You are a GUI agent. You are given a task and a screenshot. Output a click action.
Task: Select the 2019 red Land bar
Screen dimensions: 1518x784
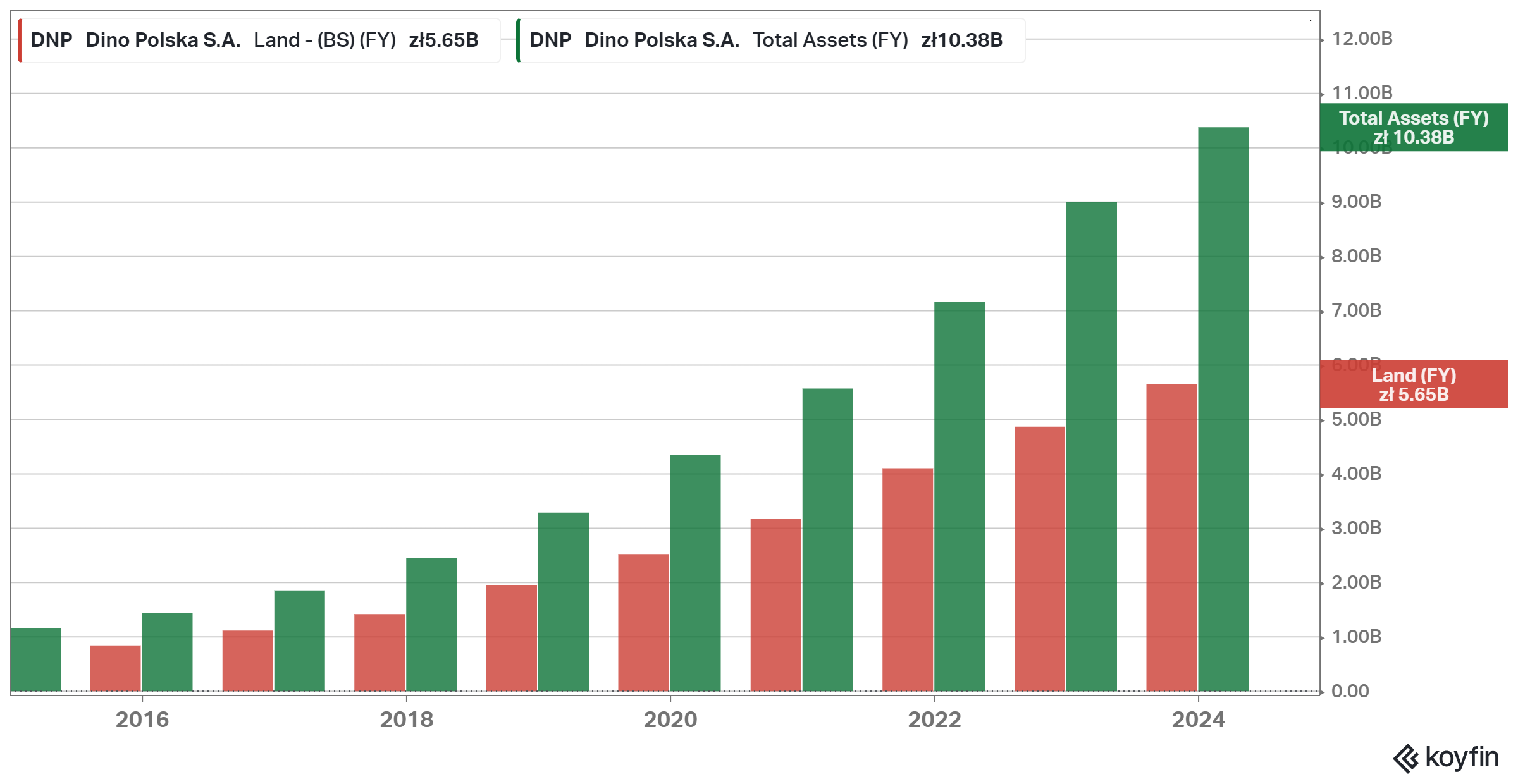click(x=512, y=638)
